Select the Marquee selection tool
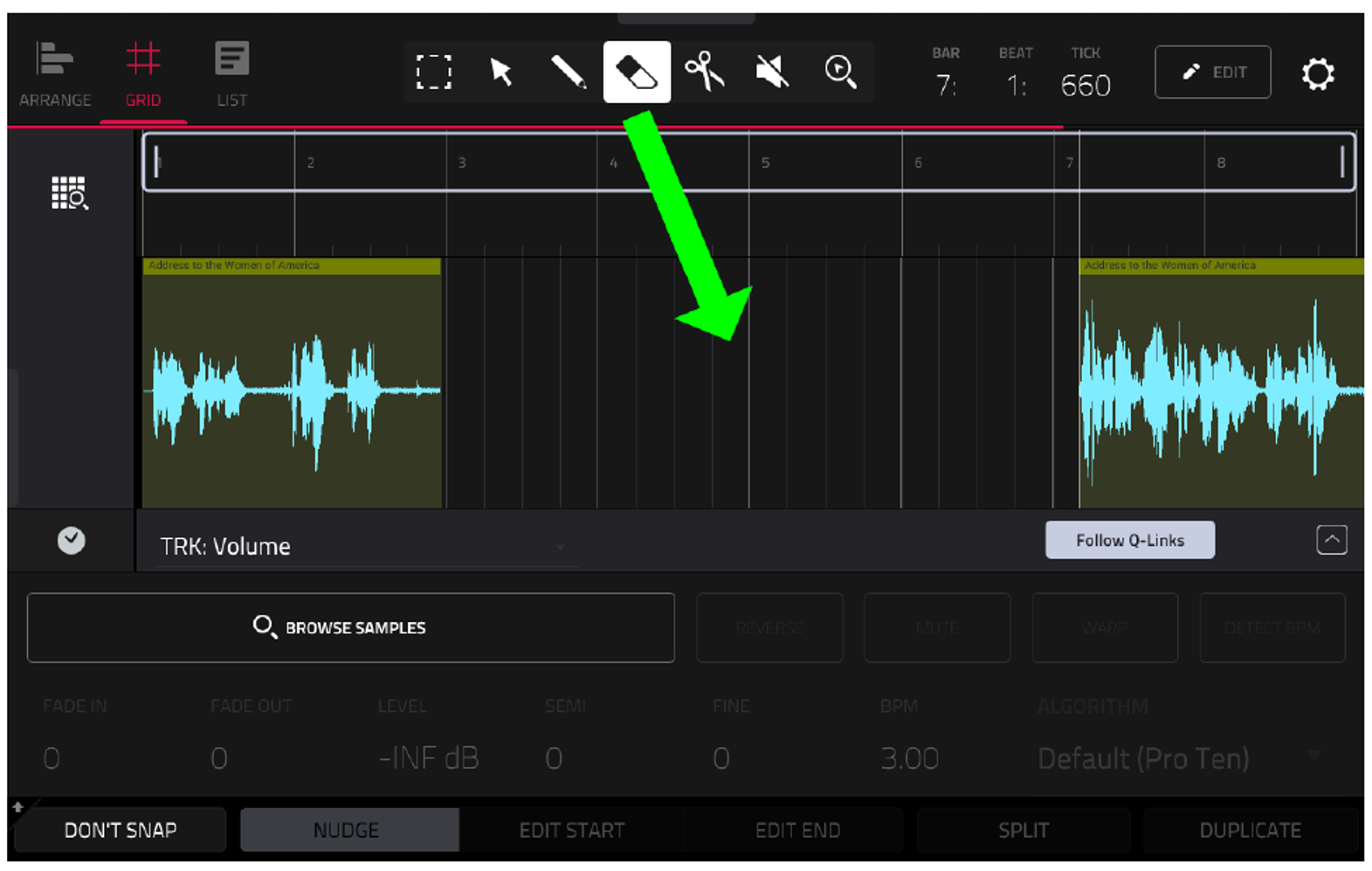The height and width of the screenshot is (871, 1372). [x=434, y=72]
